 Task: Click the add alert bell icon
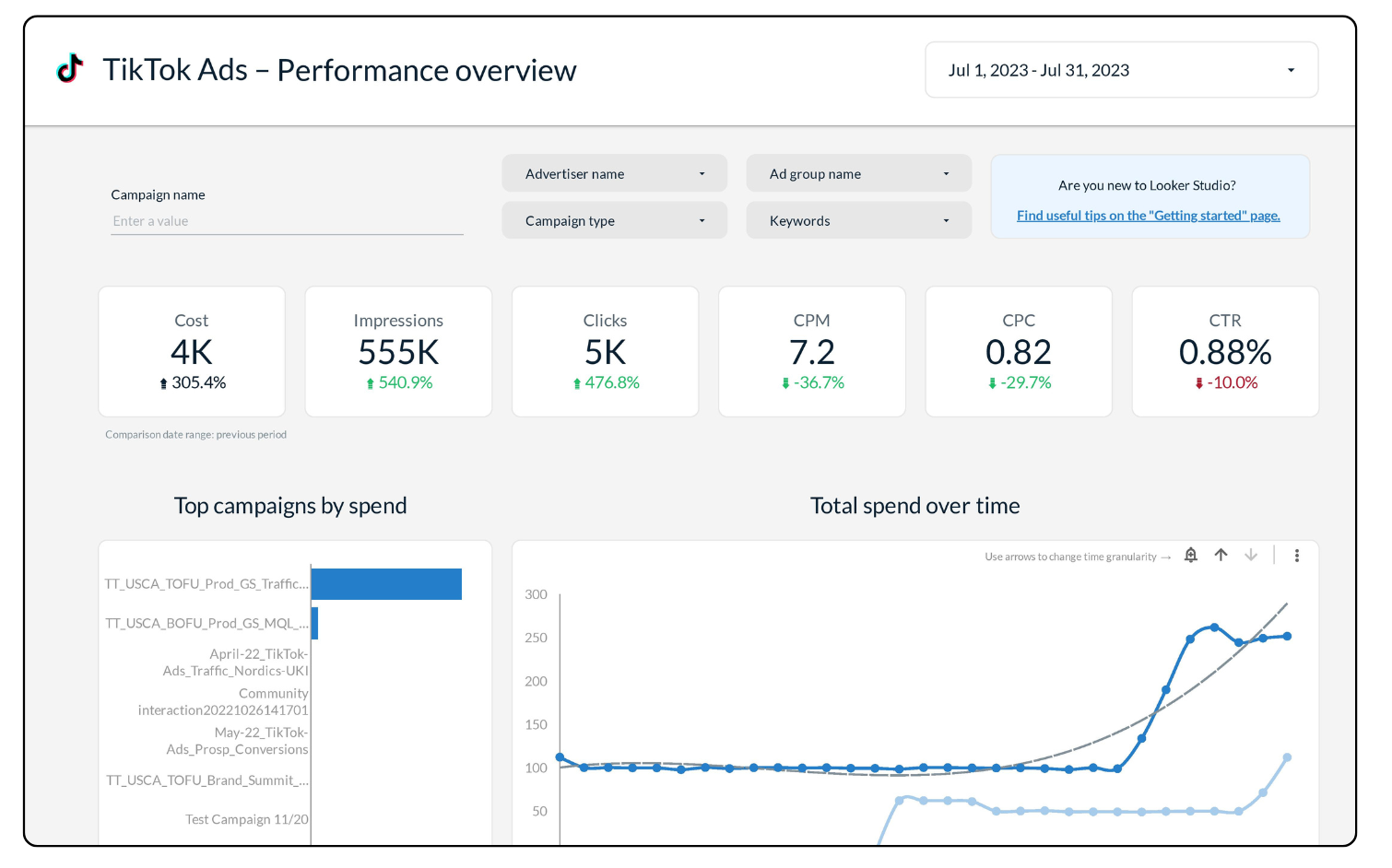(x=1191, y=555)
